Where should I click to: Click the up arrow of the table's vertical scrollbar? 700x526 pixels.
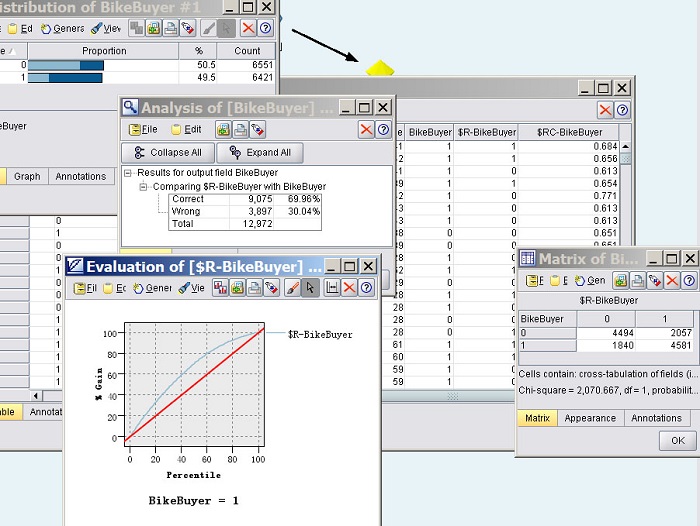point(625,146)
